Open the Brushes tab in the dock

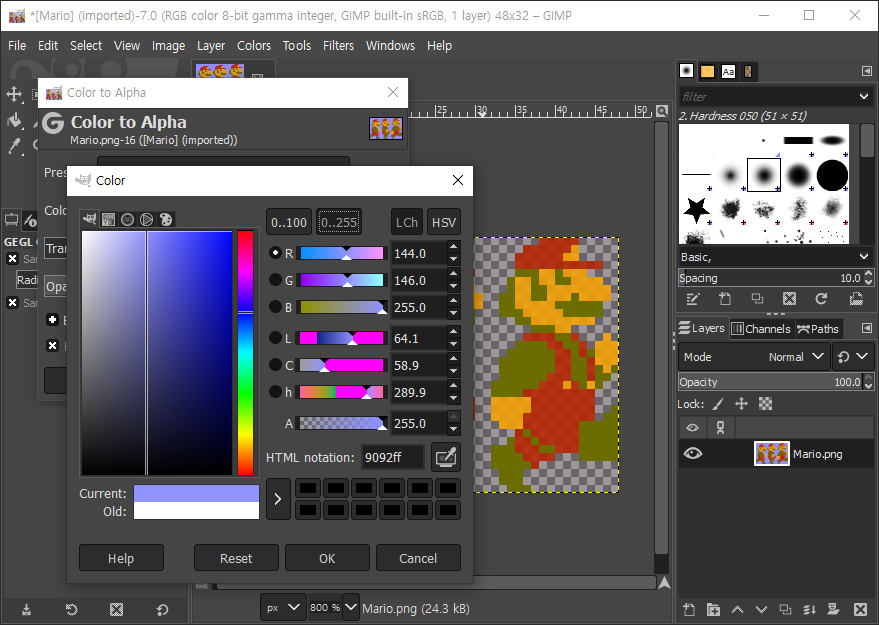pyautogui.click(x=686, y=71)
